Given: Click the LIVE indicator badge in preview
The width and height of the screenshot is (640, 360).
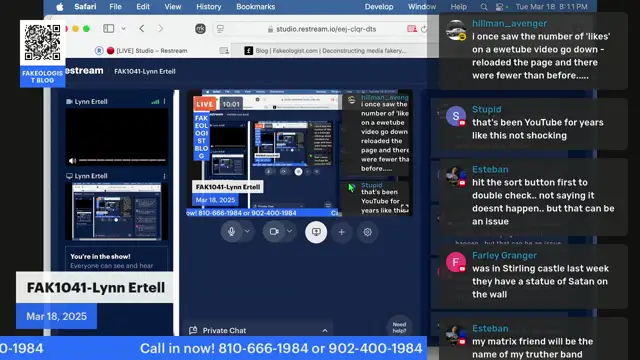Looking at the screenshot, I should pyautogui.click(x=204, y=104).
